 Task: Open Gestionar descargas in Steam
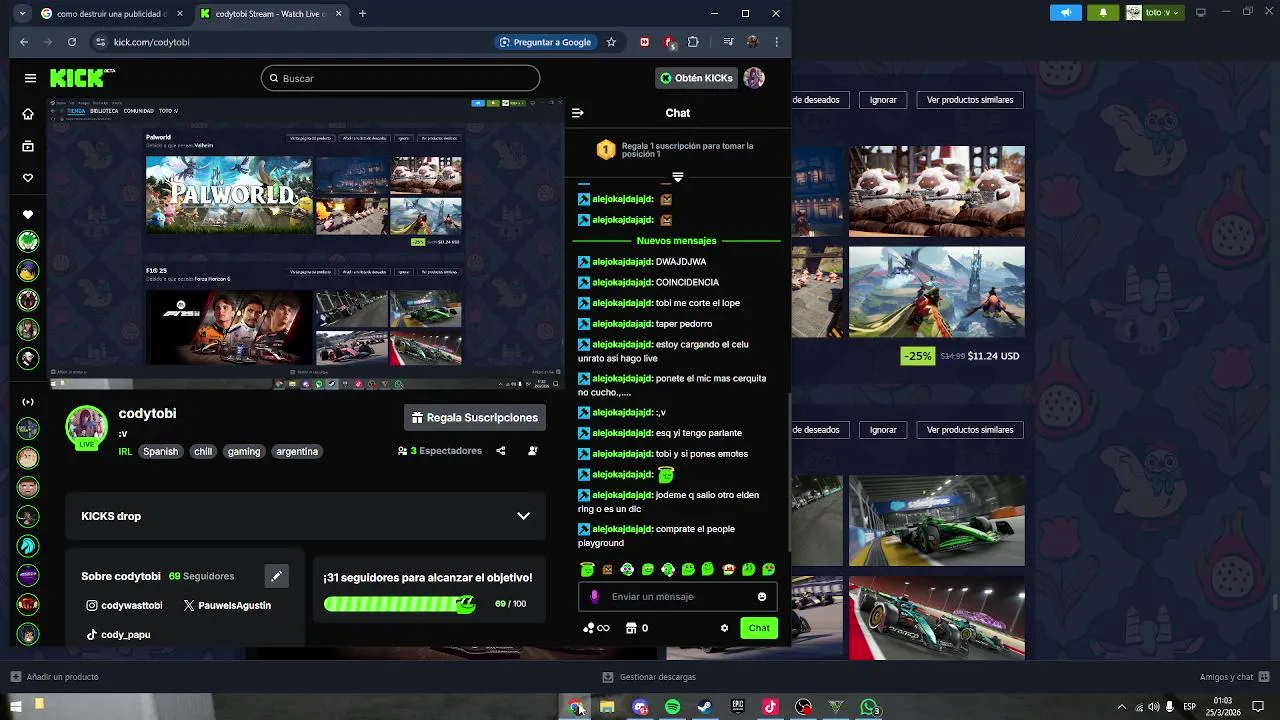tap(649, 677)
